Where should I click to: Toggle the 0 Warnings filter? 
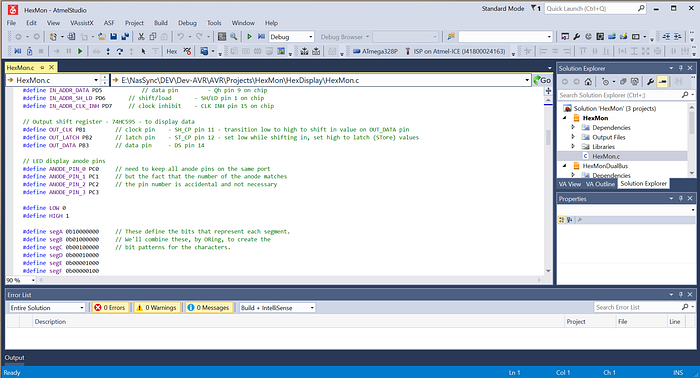[157, 307]
